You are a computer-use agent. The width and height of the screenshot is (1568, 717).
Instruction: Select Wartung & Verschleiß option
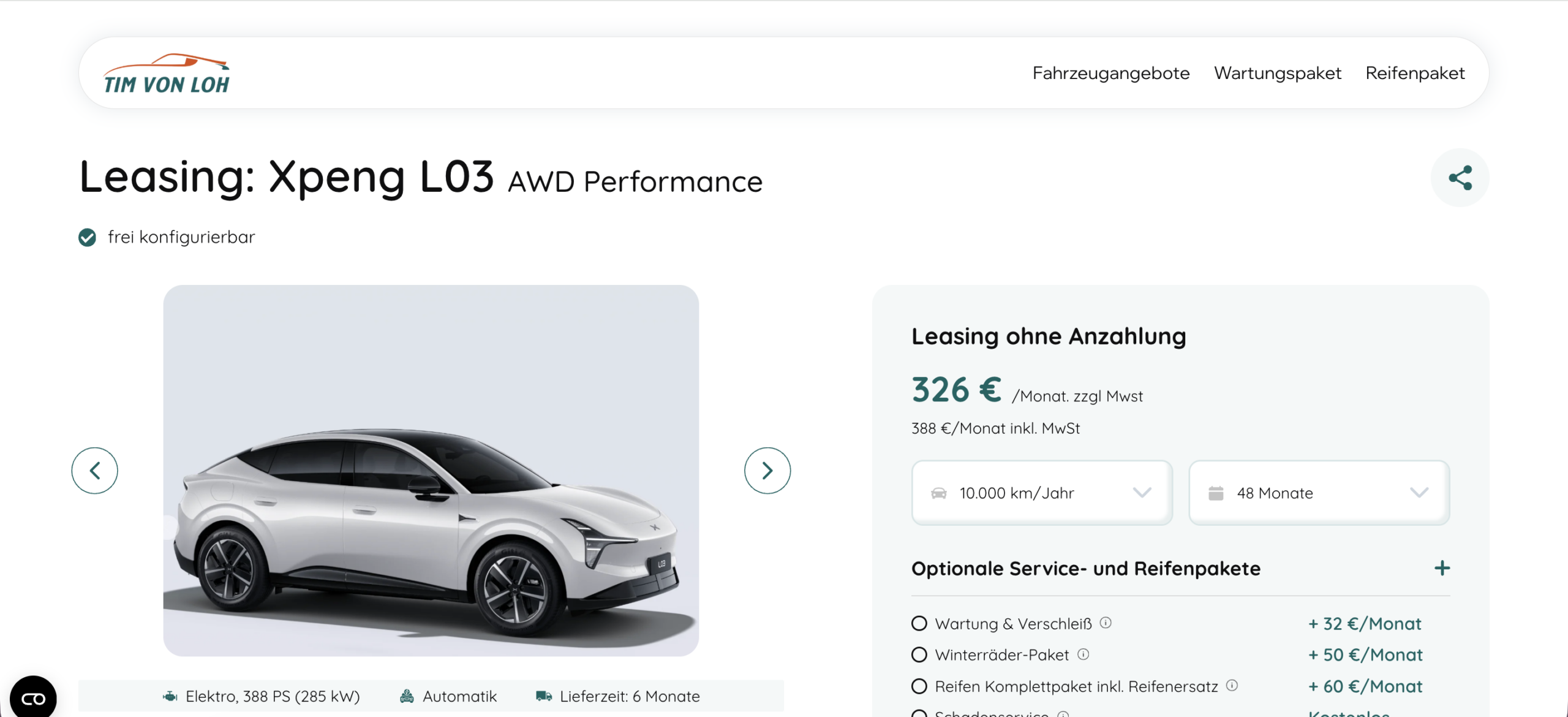point(919,623)
